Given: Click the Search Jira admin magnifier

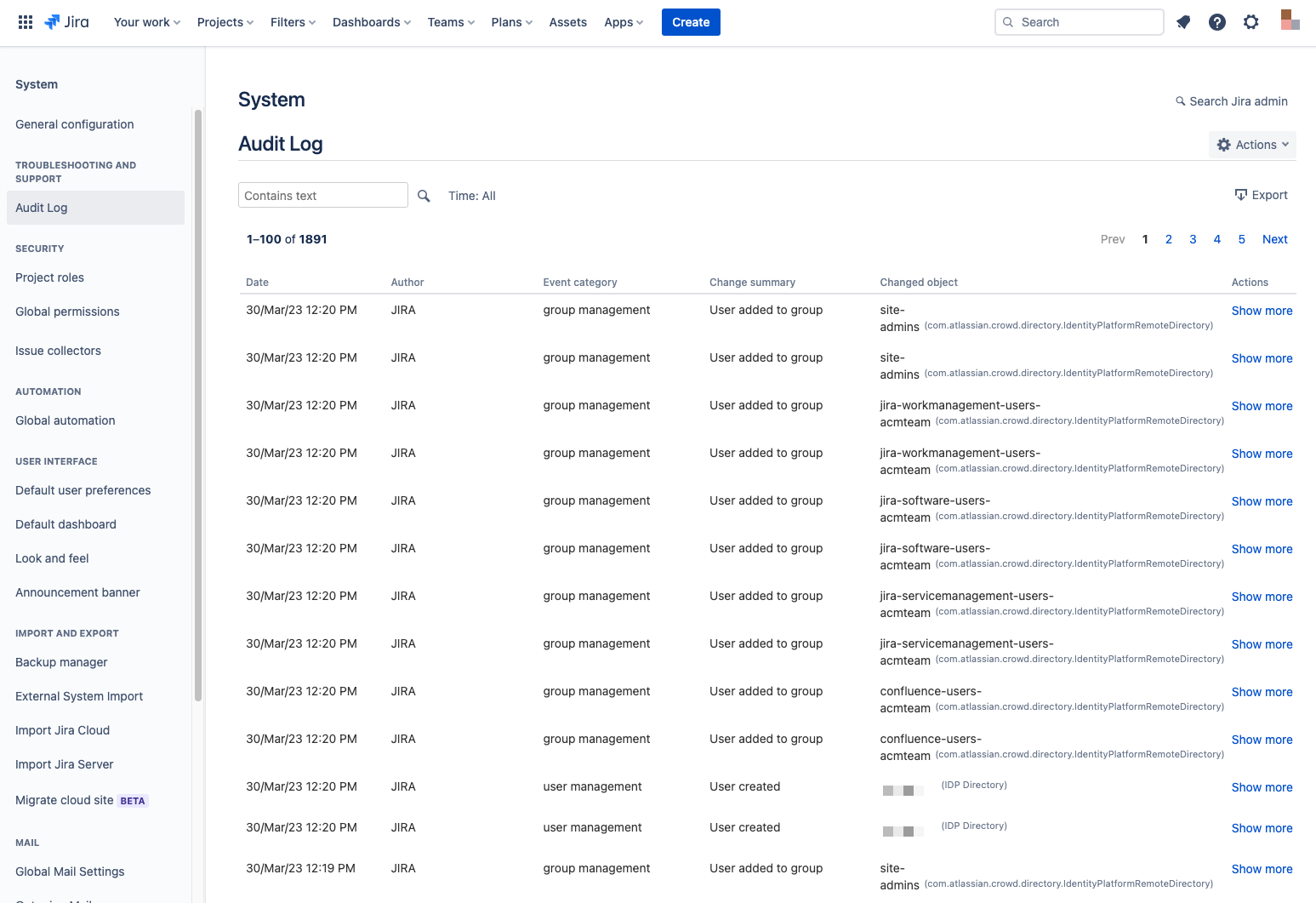Looking at the screenshot, I should [1179, 100].
